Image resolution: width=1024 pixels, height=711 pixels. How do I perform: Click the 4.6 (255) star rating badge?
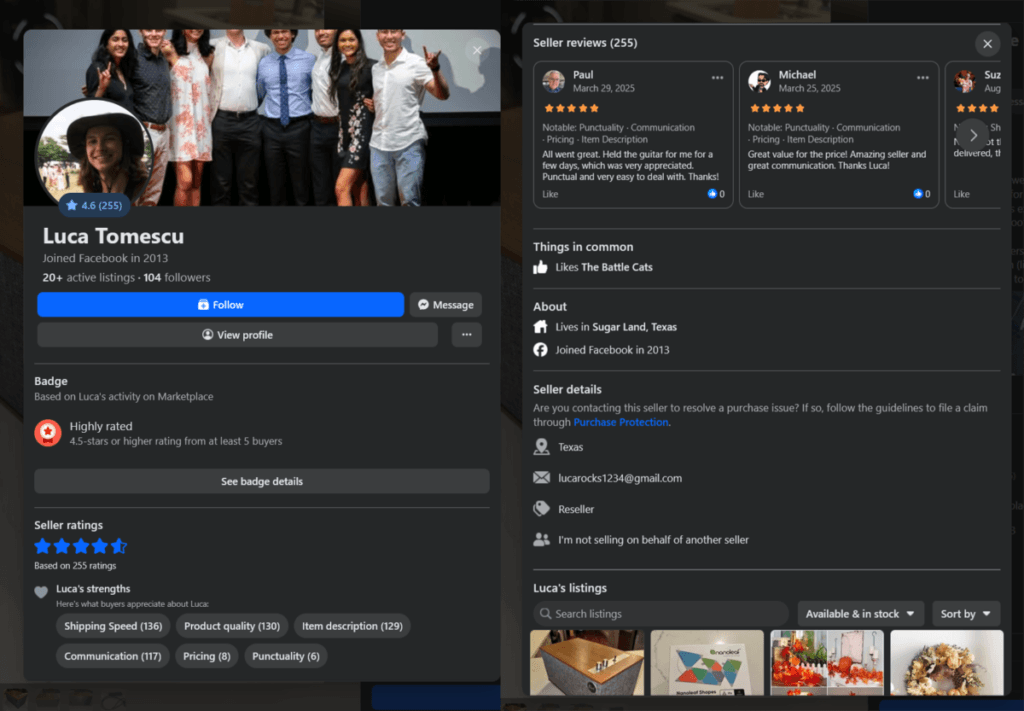pyautogui.click(x=94, y=206)
